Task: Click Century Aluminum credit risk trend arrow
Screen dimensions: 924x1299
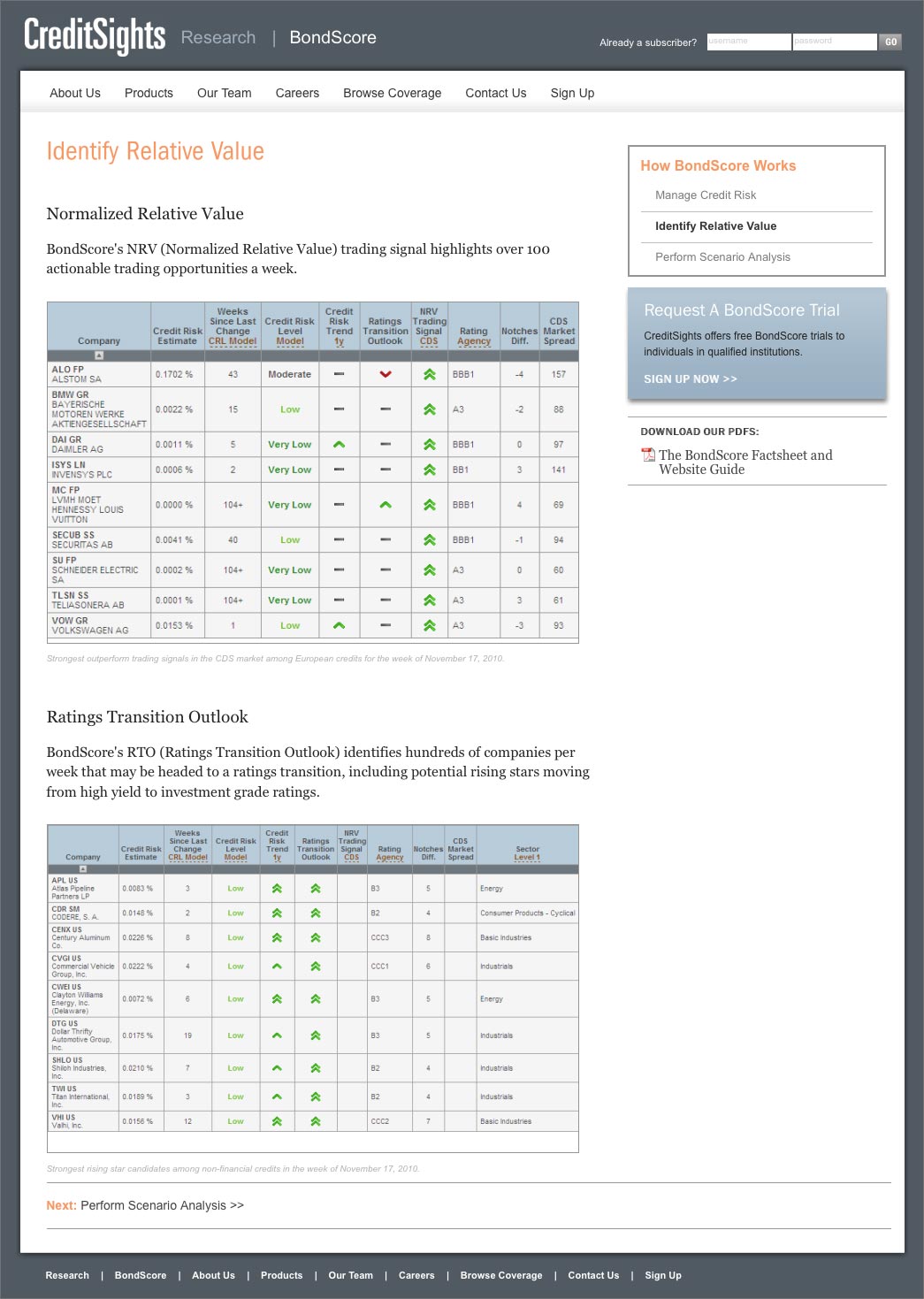Action: click(277, 937)
